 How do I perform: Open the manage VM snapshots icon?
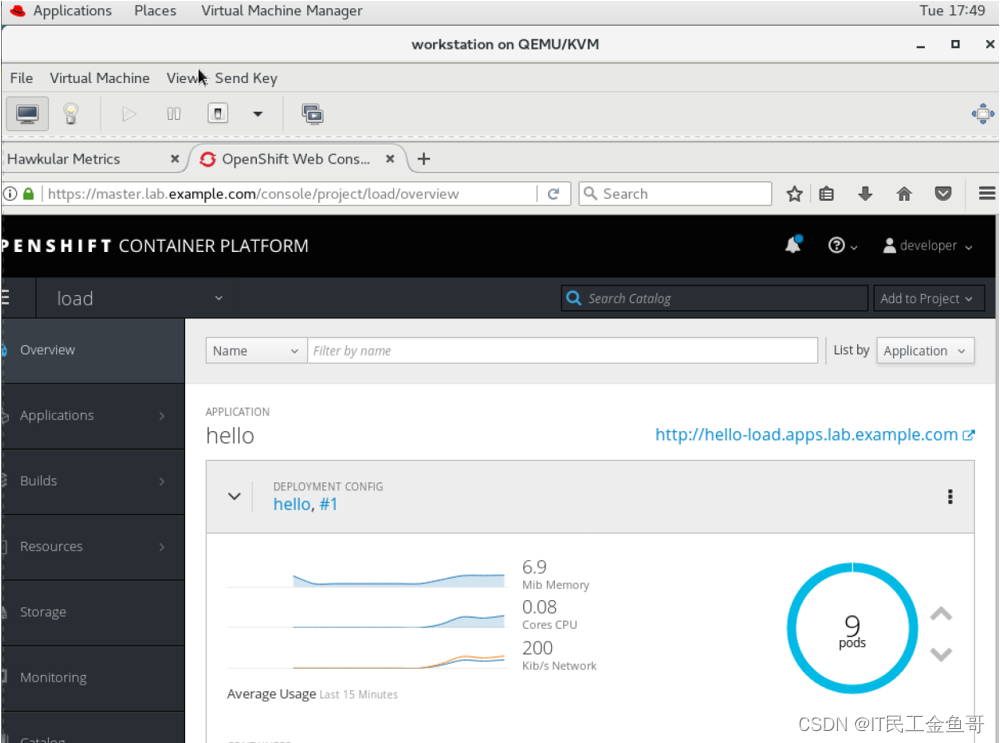click(x=312, y=114)
